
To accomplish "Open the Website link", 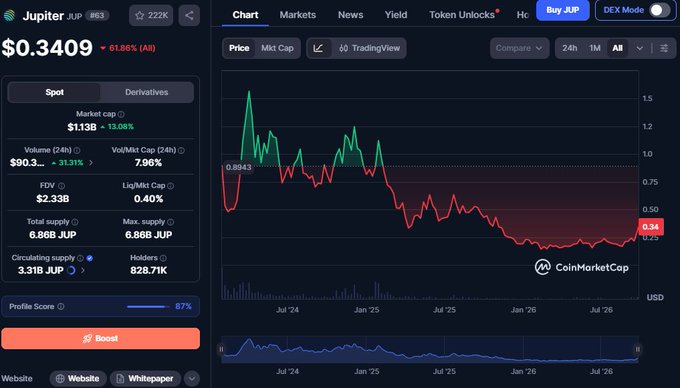I will coord(78,379).
